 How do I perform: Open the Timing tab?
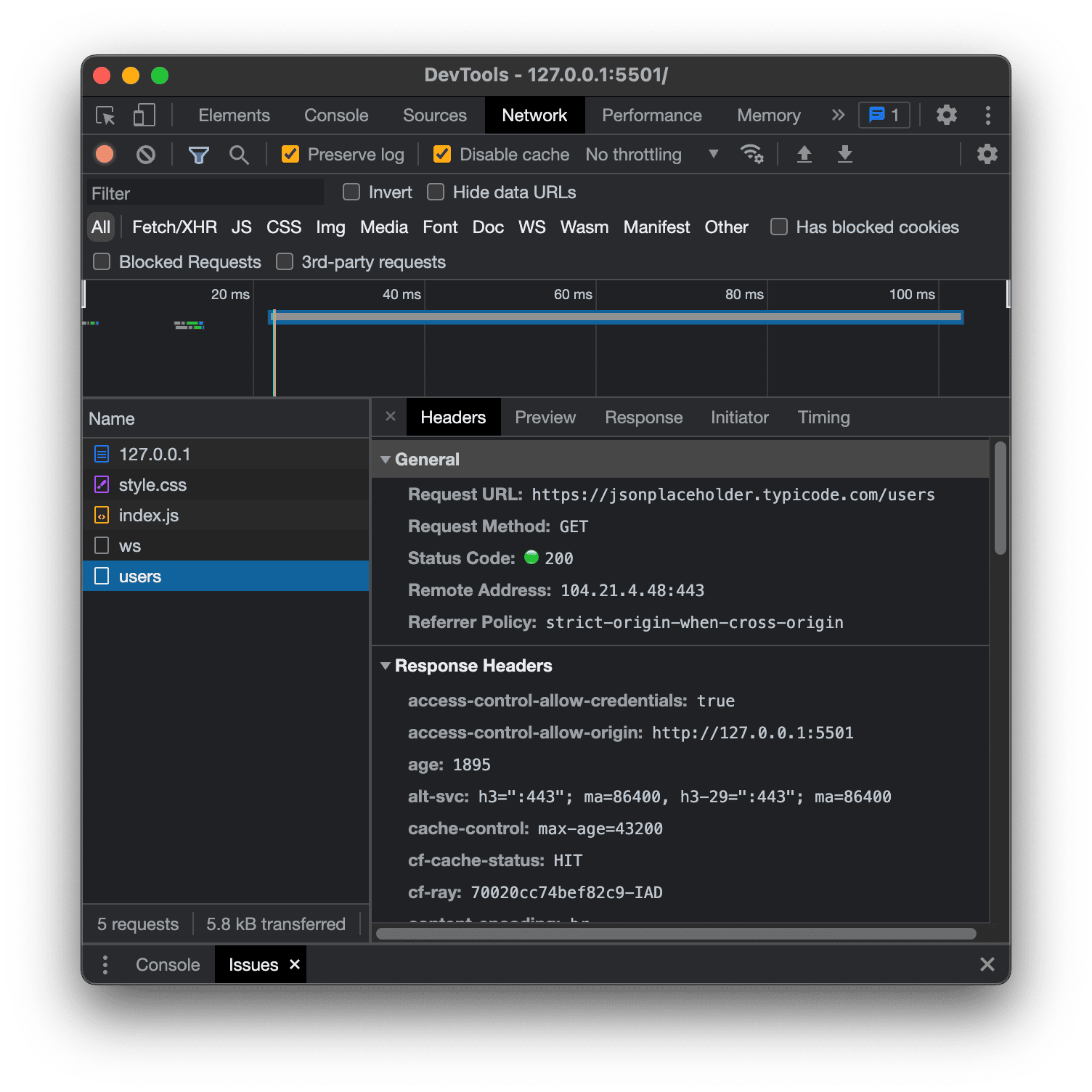[x=823, y=417]
